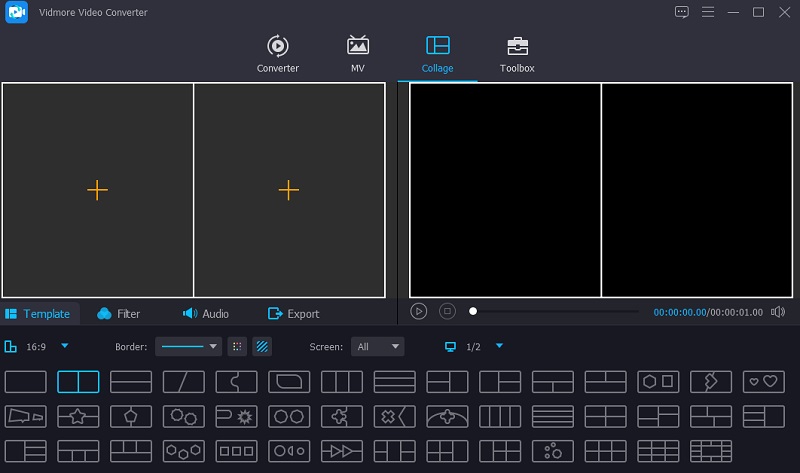
Task: Open the MV module
Action: click(357, 54)
